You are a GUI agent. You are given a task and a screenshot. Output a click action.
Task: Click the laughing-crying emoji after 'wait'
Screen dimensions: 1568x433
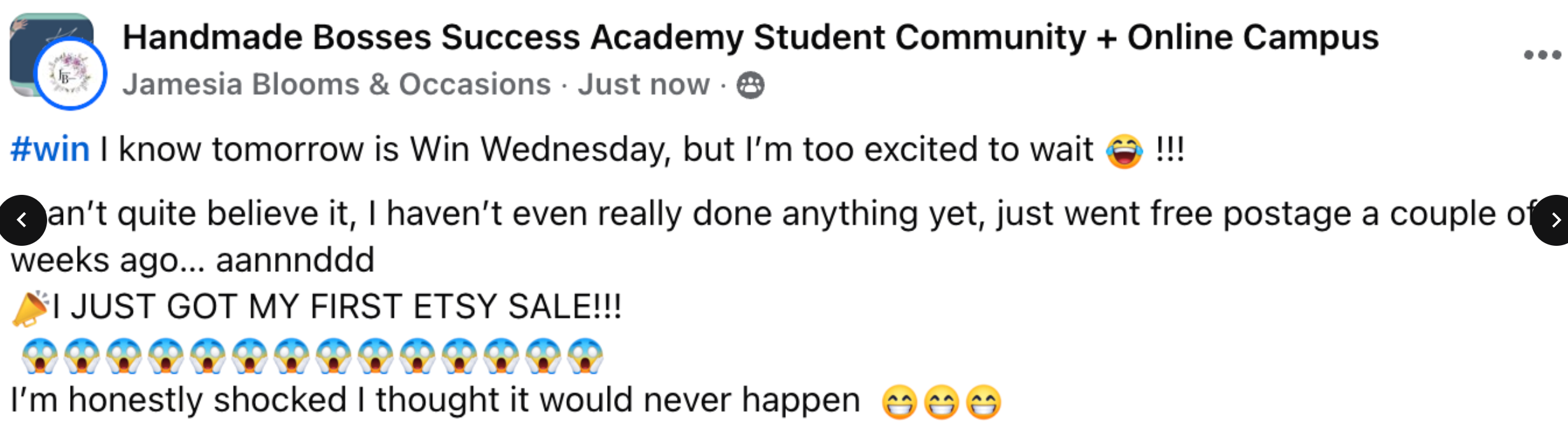tap(1124, 152)
